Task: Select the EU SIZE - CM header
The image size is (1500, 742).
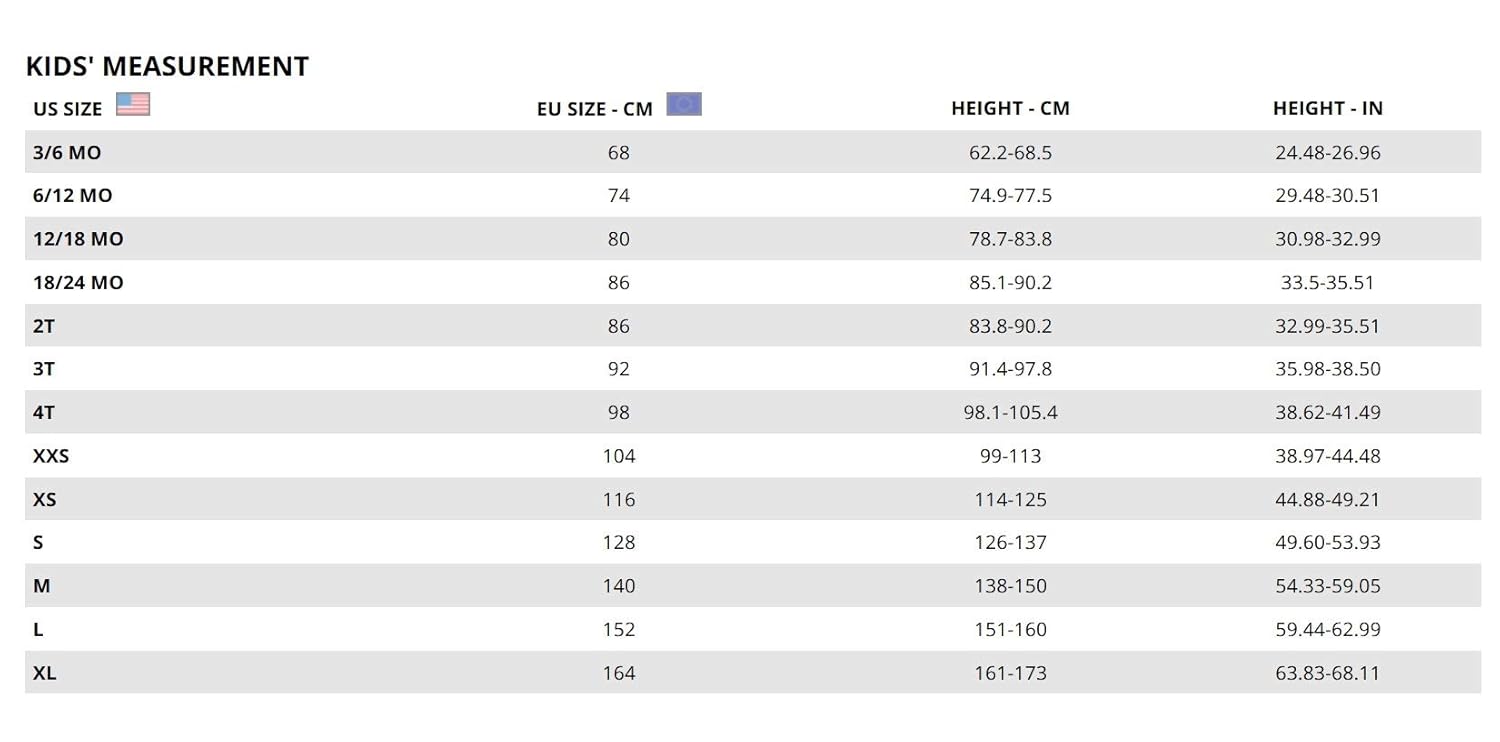Action: click(594, 109)
